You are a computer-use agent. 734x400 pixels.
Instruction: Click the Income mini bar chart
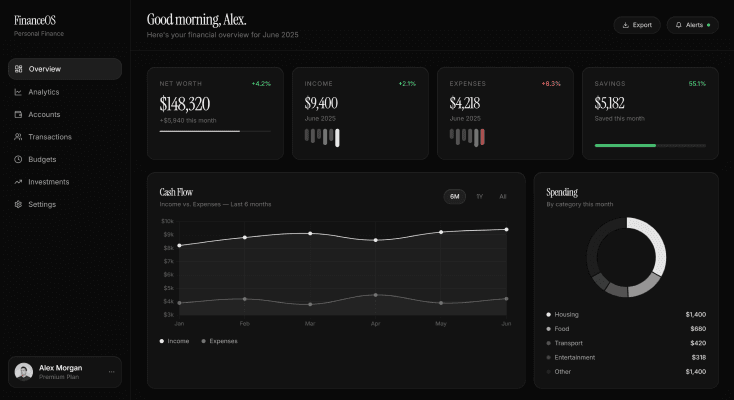tap(322, 137)
